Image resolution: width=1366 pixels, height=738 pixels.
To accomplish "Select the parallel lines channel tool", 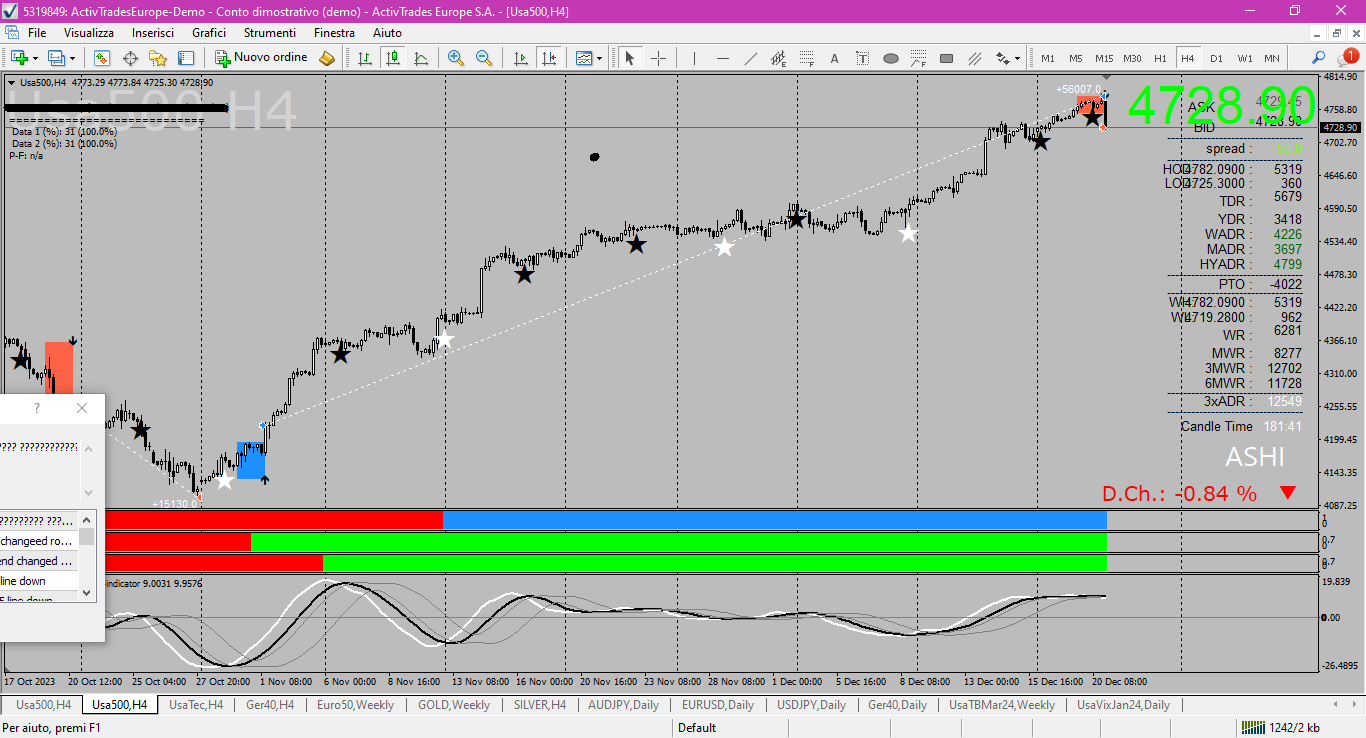I will click(975, 58).
